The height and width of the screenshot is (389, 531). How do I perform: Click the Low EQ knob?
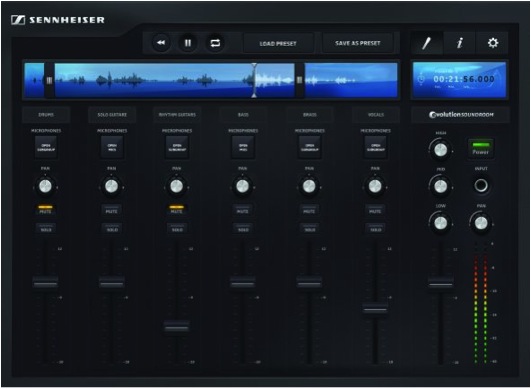coord(441,223)
